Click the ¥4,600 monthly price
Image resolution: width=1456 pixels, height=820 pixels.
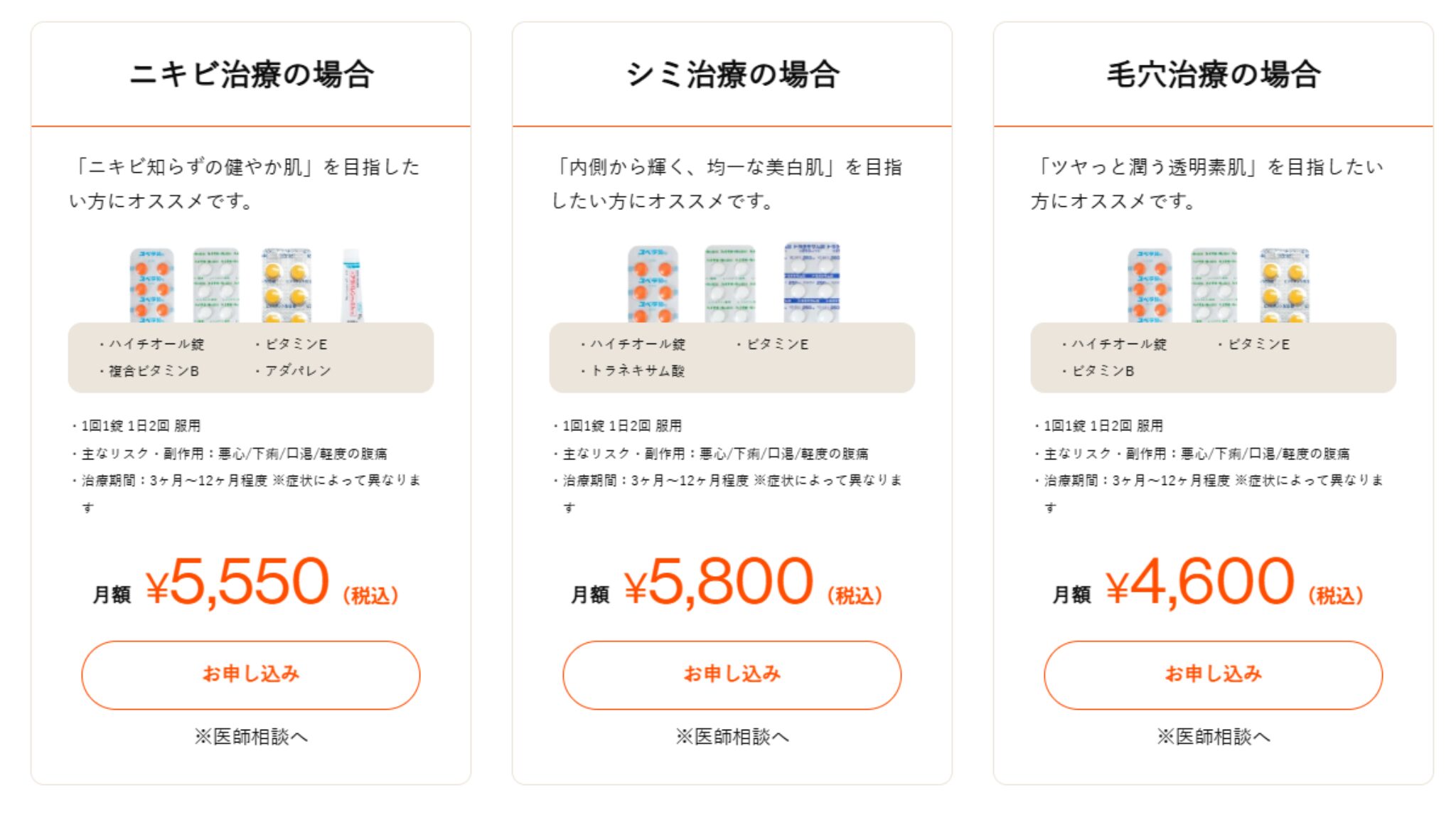1200,582
